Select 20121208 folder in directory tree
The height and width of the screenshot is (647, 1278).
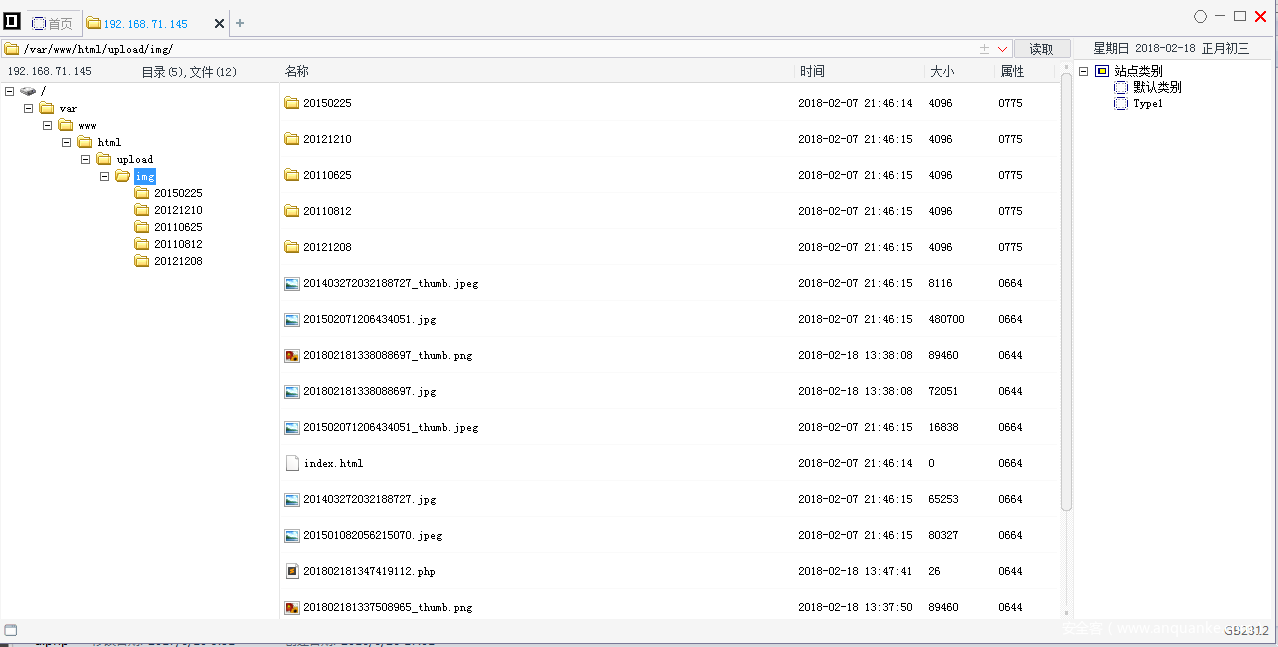[x=177, y=261]
